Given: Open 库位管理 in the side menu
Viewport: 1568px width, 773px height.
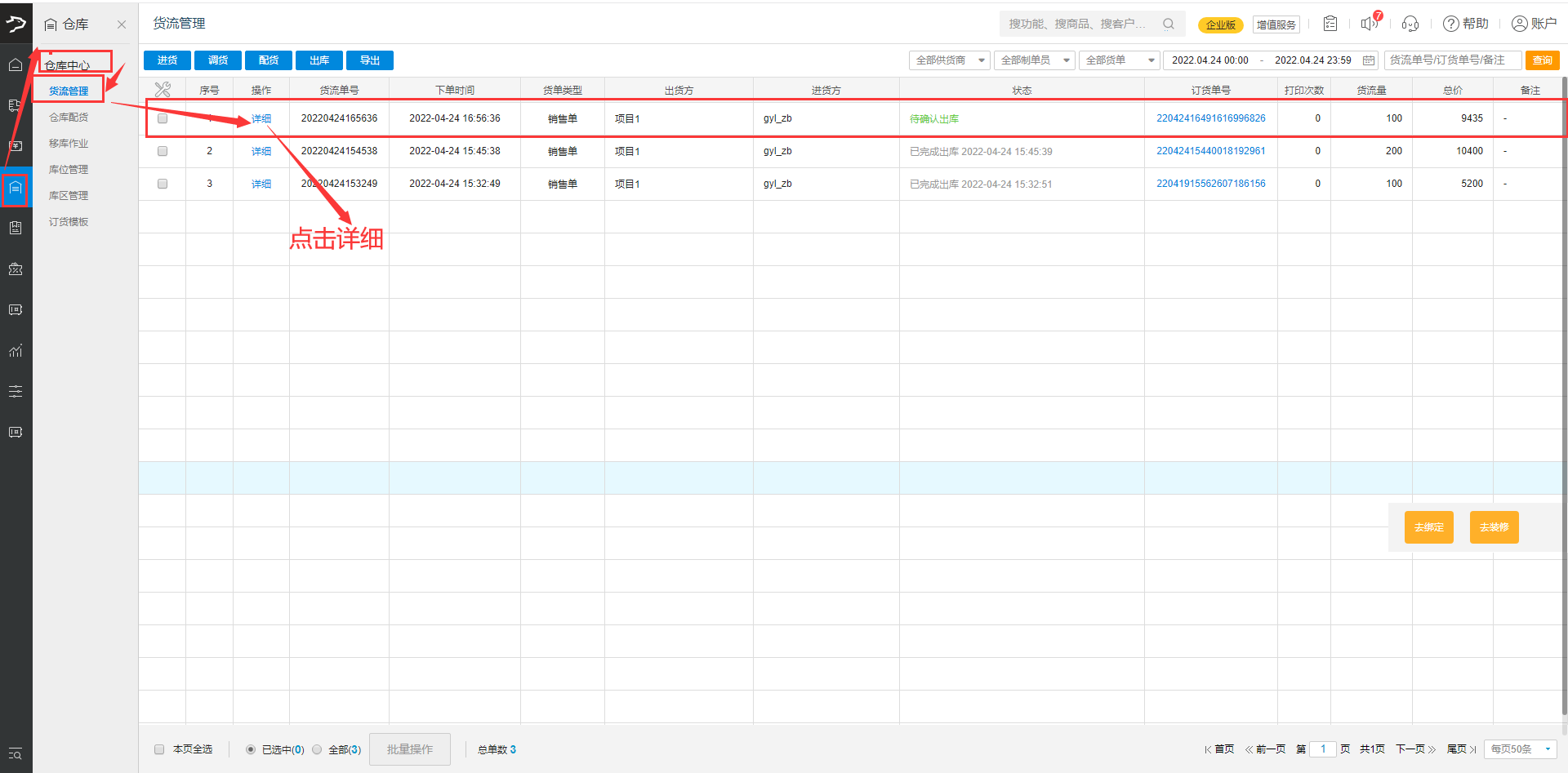Looking at the screenshot, I should [x=69, y=170].
